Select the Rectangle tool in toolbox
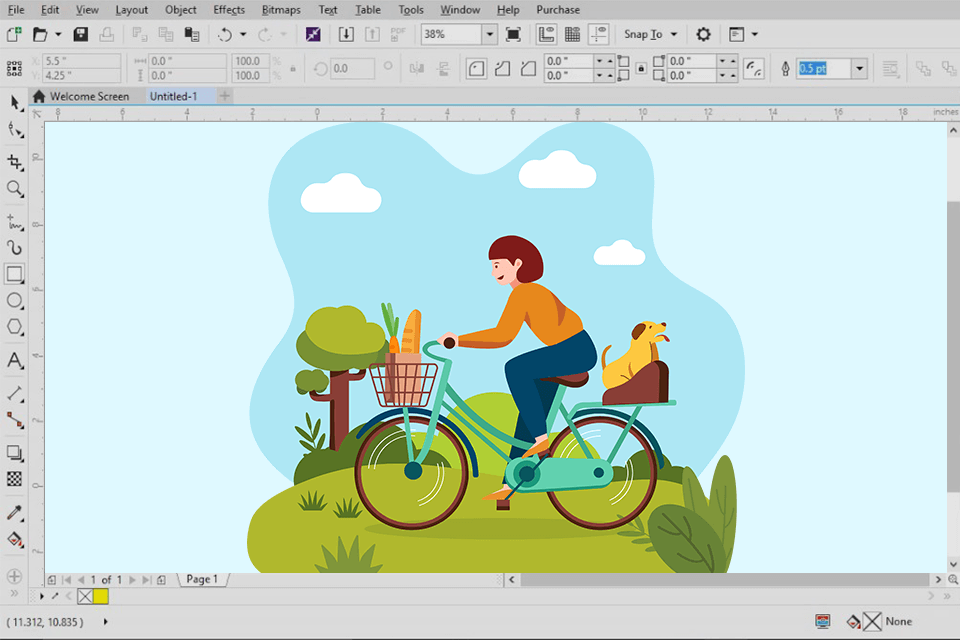Screen dimensions: 960x640 pyautogui.click(x=14, y=274)
